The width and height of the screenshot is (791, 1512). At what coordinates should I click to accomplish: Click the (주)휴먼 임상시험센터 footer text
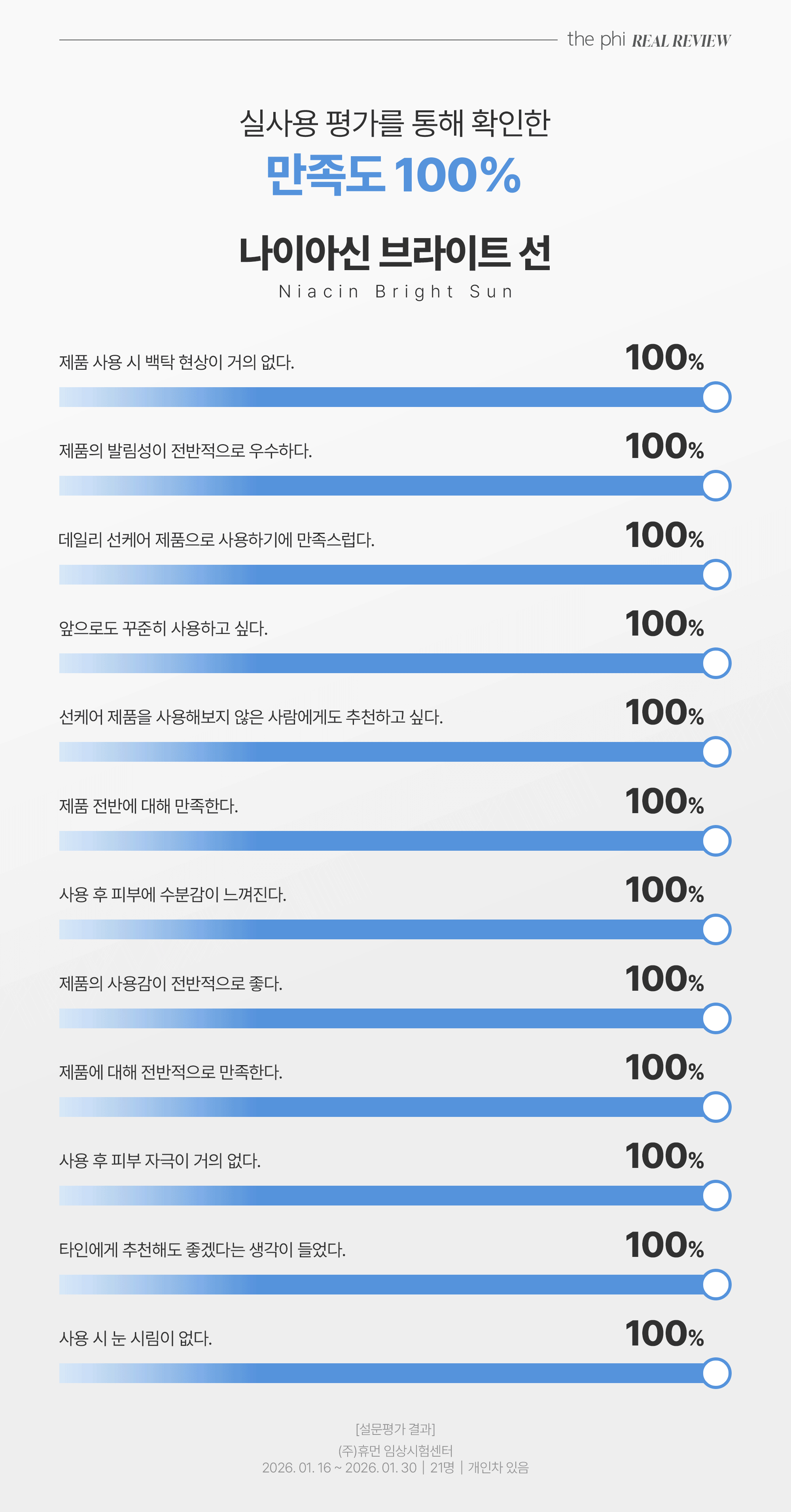[x=395, y=1450]
